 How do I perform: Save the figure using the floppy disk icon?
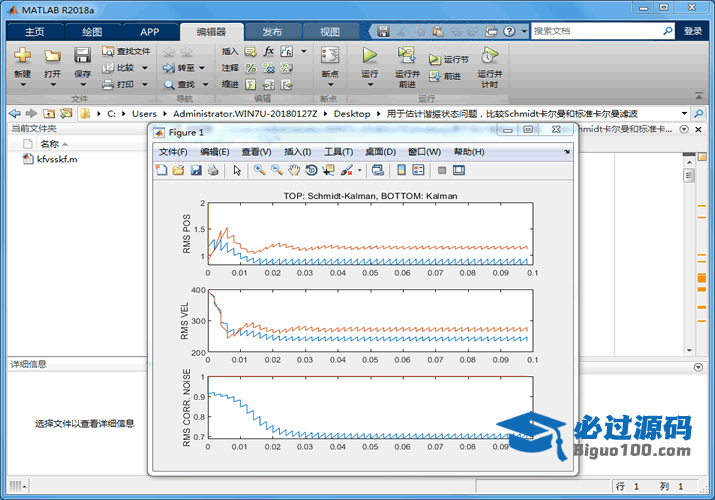click(195, 170)
